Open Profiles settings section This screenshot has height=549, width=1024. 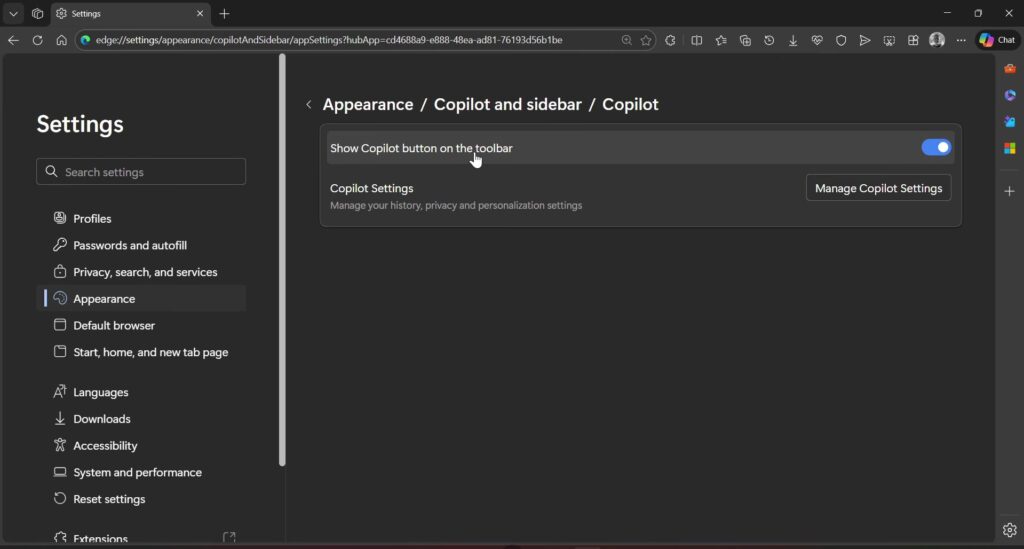point(142,219)
